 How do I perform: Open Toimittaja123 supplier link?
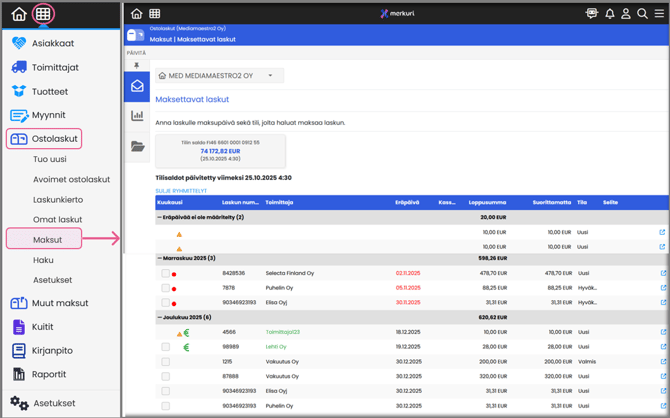(282, 332)
